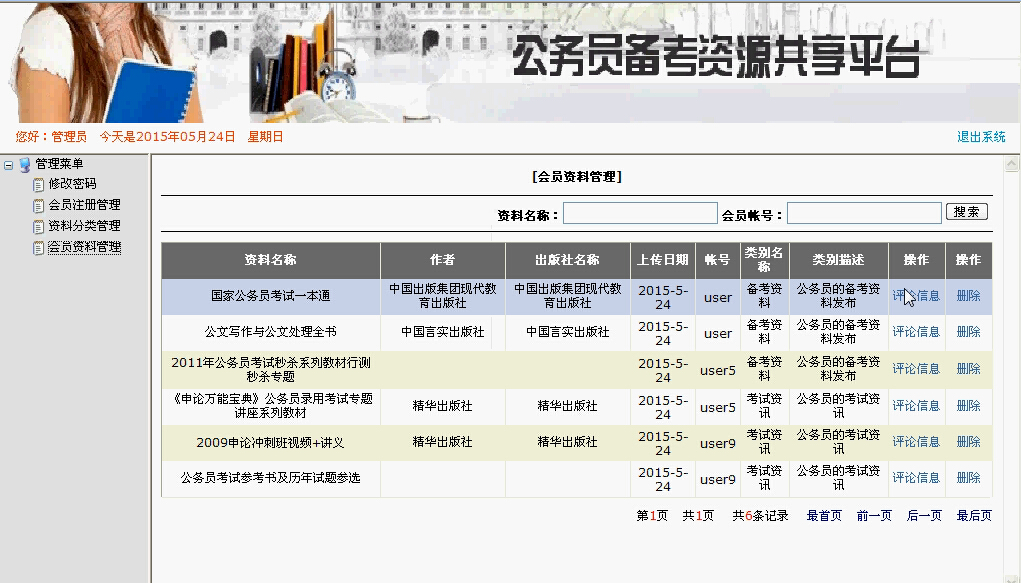This screenshot has height=583, width=1021.
Task: Delete the 2009申论冲刺班视频+讲义 row
Action: click(x=968, y=442)
